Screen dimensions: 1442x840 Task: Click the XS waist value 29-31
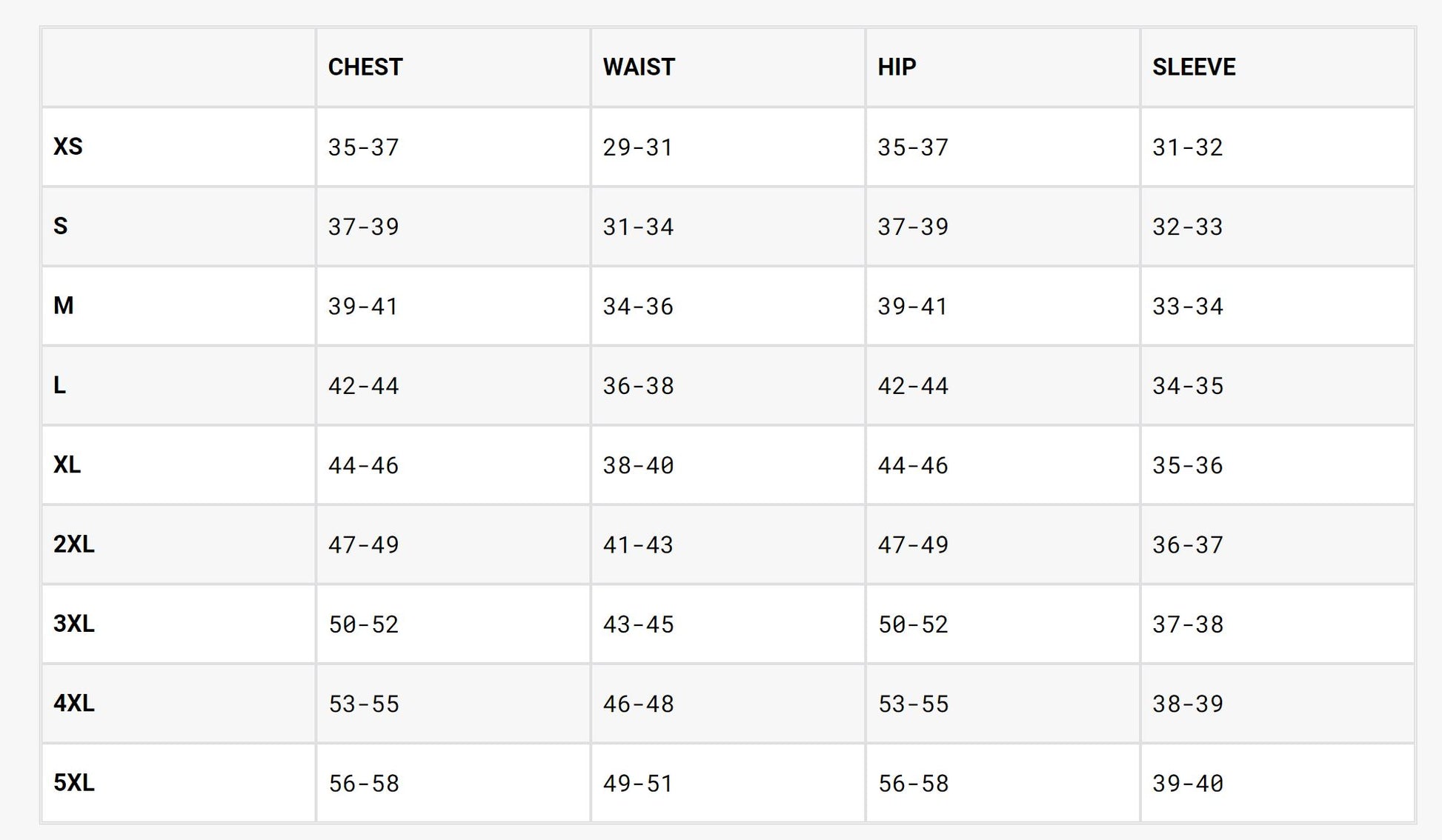click(x=638, y=147)
